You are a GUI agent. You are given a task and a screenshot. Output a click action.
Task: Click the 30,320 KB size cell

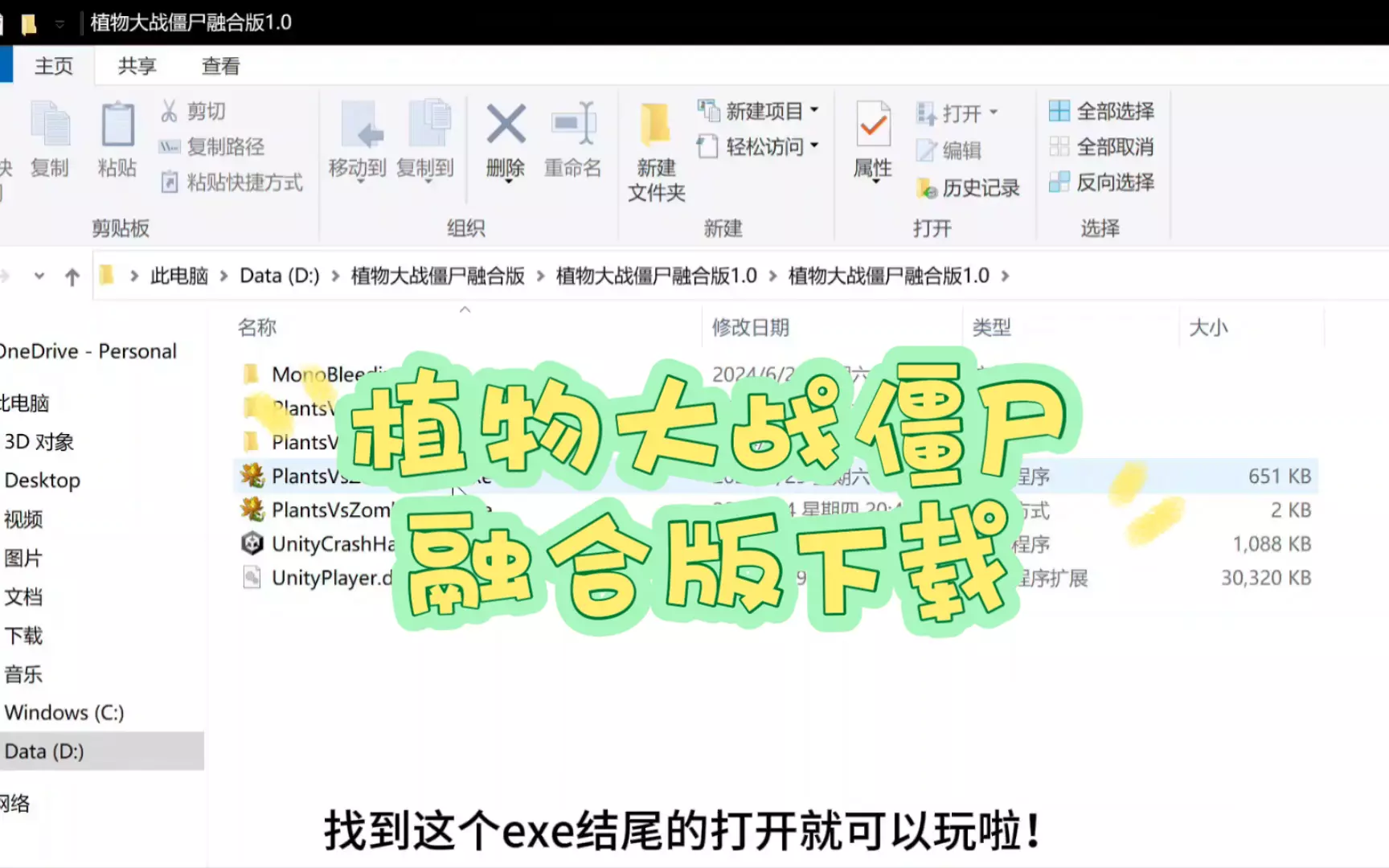tap(1266, 578)
